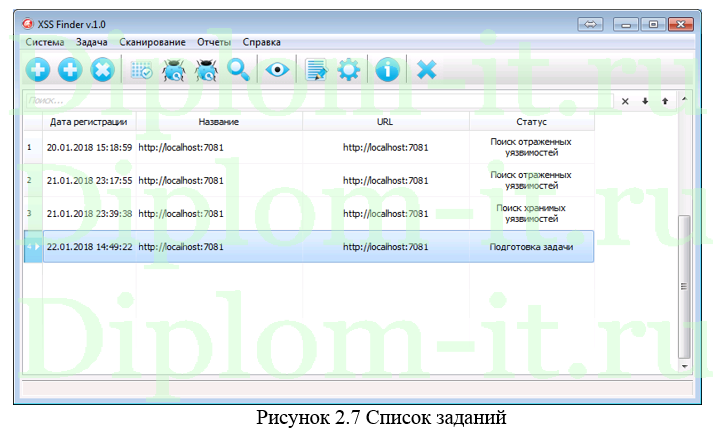Viewport: 713px width, 433px height.
Task: Click URL cell in the 22.01.2018 row
Action: pos(386,247)
